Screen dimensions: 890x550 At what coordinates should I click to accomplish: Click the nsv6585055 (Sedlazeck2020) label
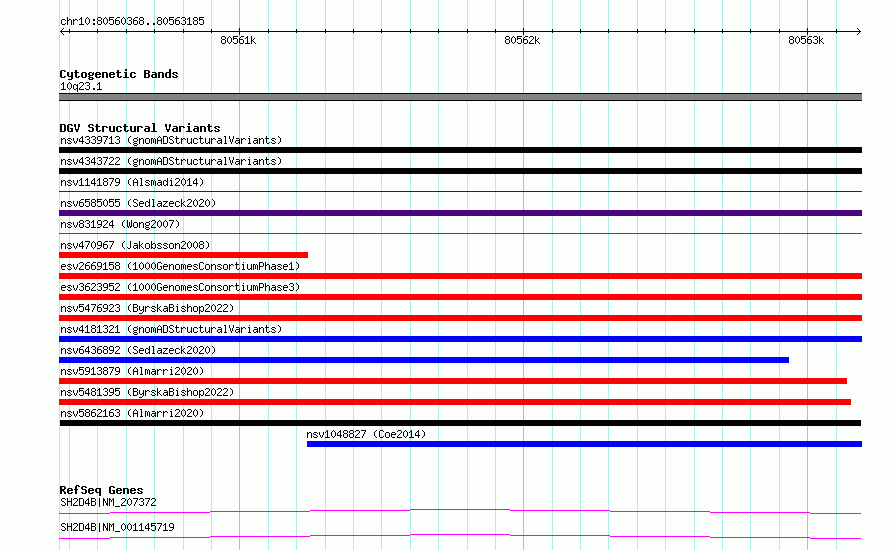click(138, 203)
